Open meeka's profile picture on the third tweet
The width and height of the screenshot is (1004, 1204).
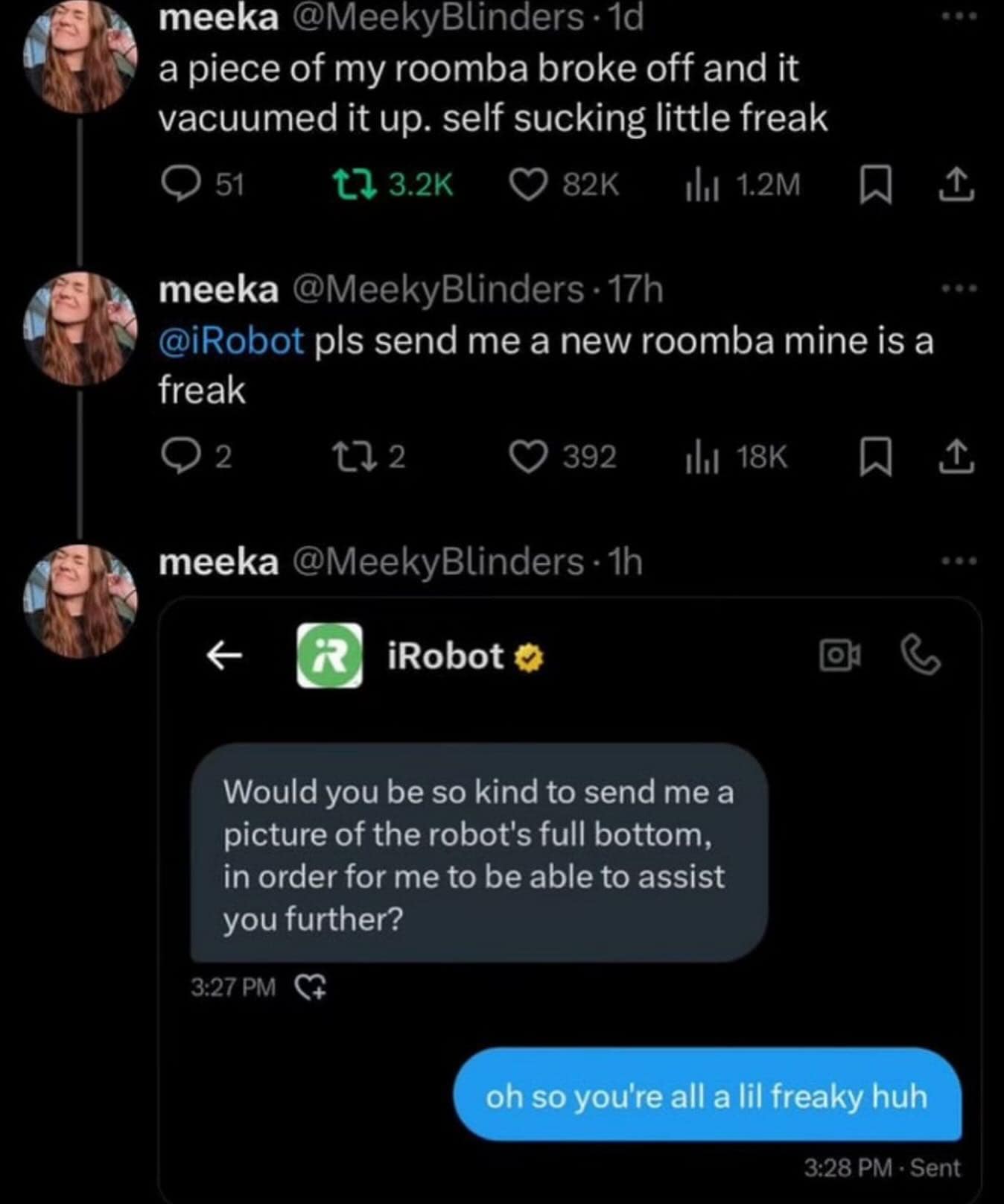click(x=80, y=601)
